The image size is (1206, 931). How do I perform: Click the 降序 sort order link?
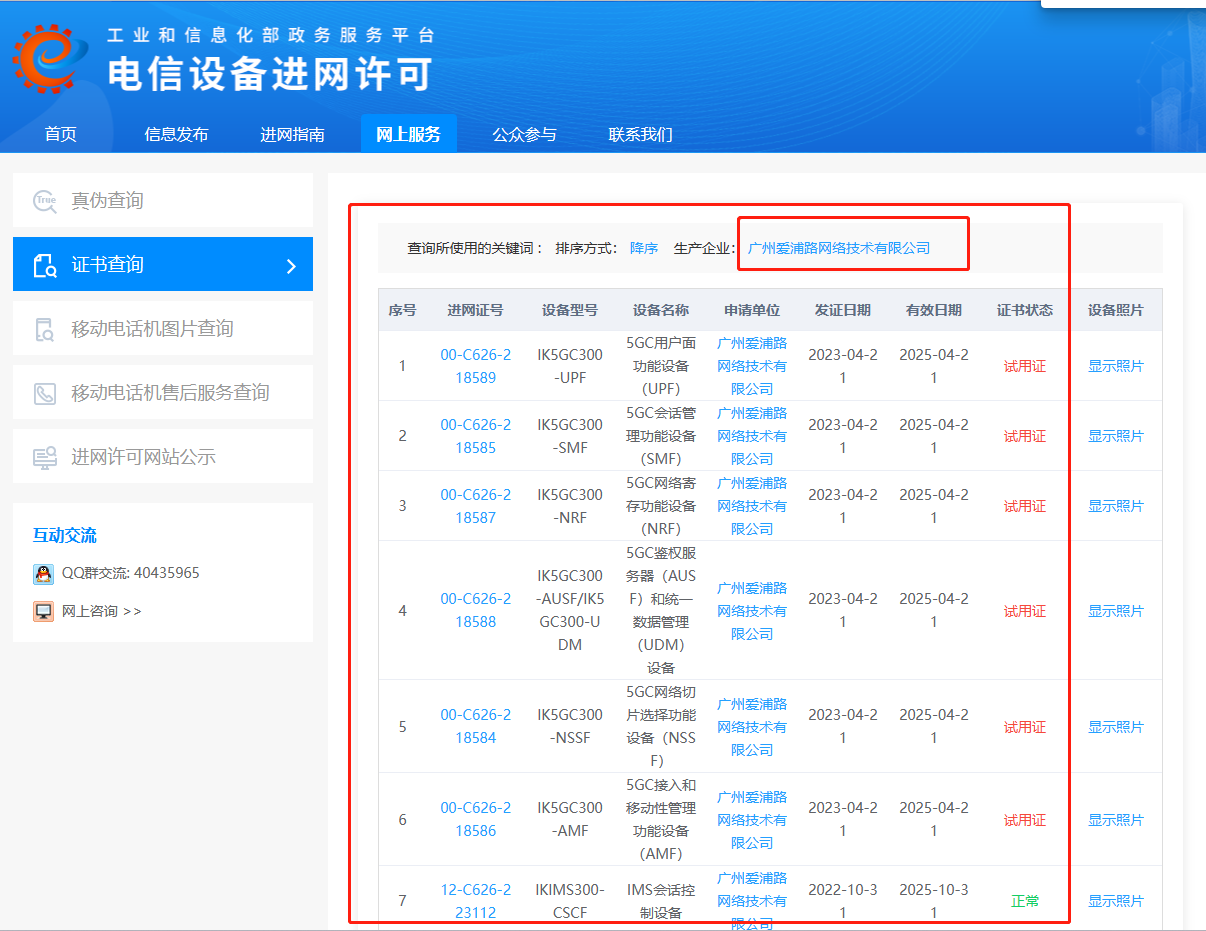click(644, 248)
